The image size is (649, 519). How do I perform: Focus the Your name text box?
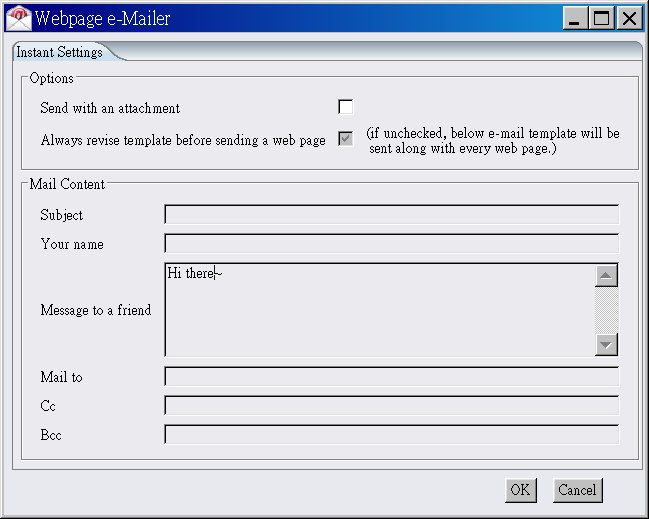pos(391,243)
